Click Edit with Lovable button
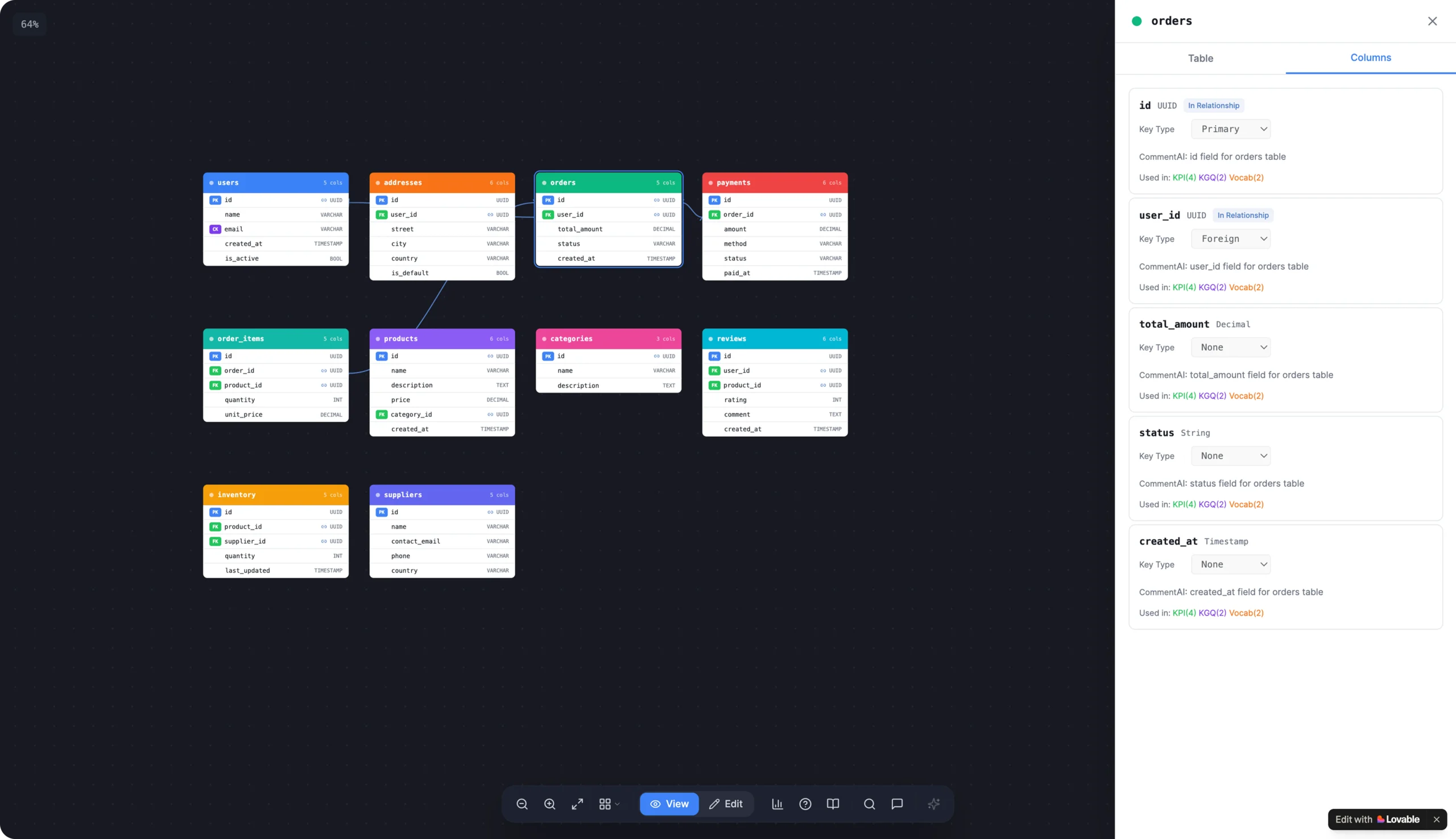 1377,820
